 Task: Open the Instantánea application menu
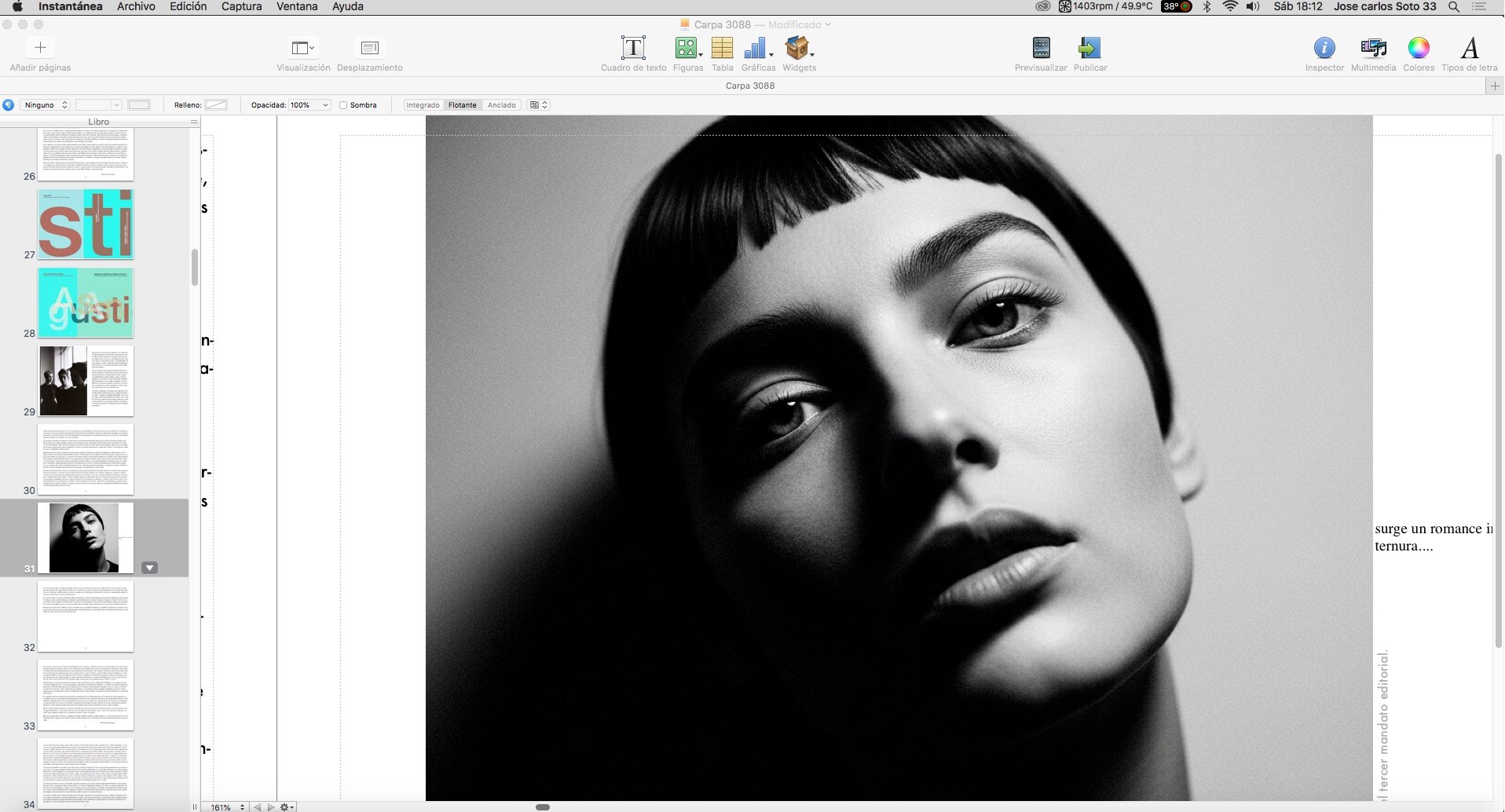point(71,6)
